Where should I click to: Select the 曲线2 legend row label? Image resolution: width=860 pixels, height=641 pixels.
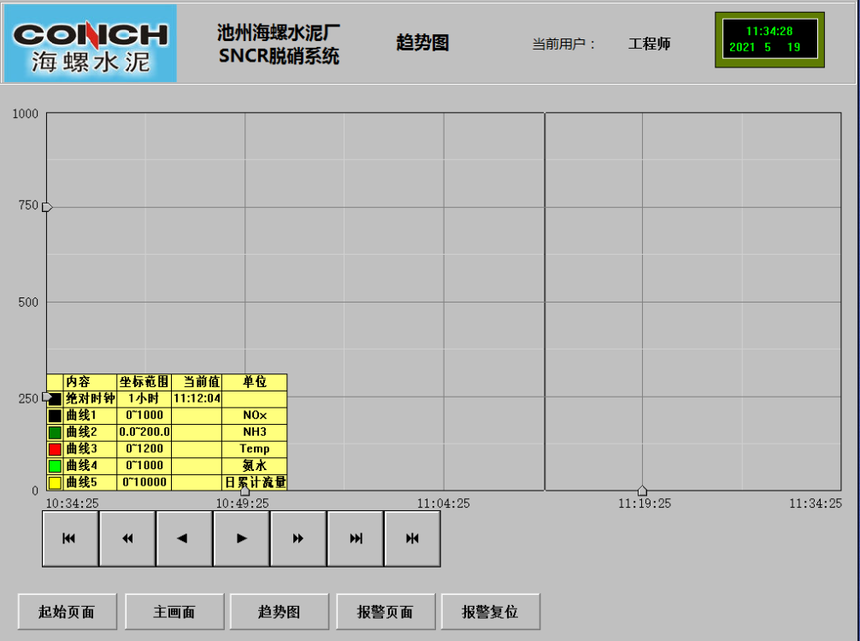point(81,432)
